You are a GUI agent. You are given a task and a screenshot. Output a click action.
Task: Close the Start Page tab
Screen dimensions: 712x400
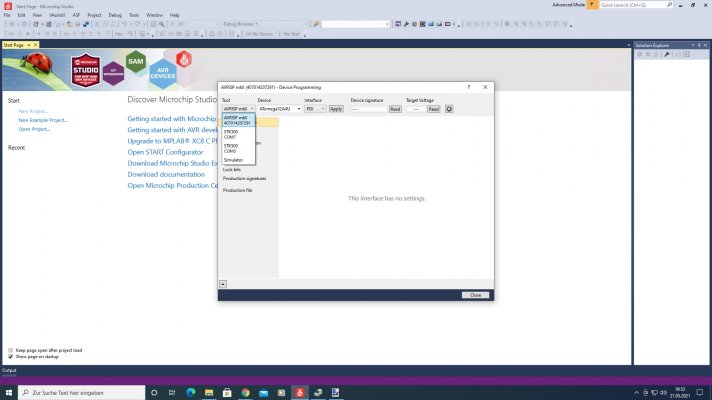(35, 45)
